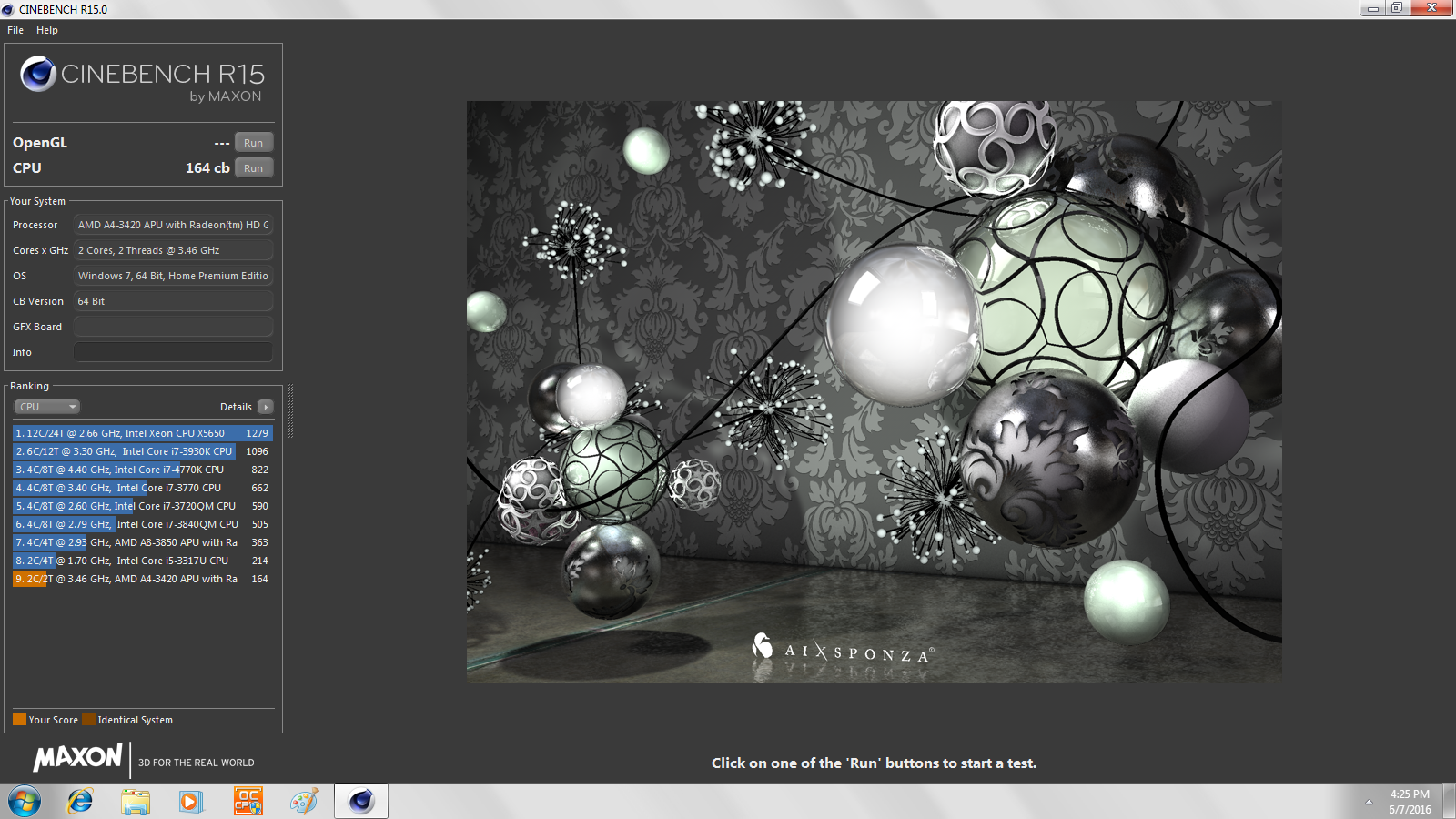
Task: Launch Internet Explorer from taskbar
Action: pos(80,802)
